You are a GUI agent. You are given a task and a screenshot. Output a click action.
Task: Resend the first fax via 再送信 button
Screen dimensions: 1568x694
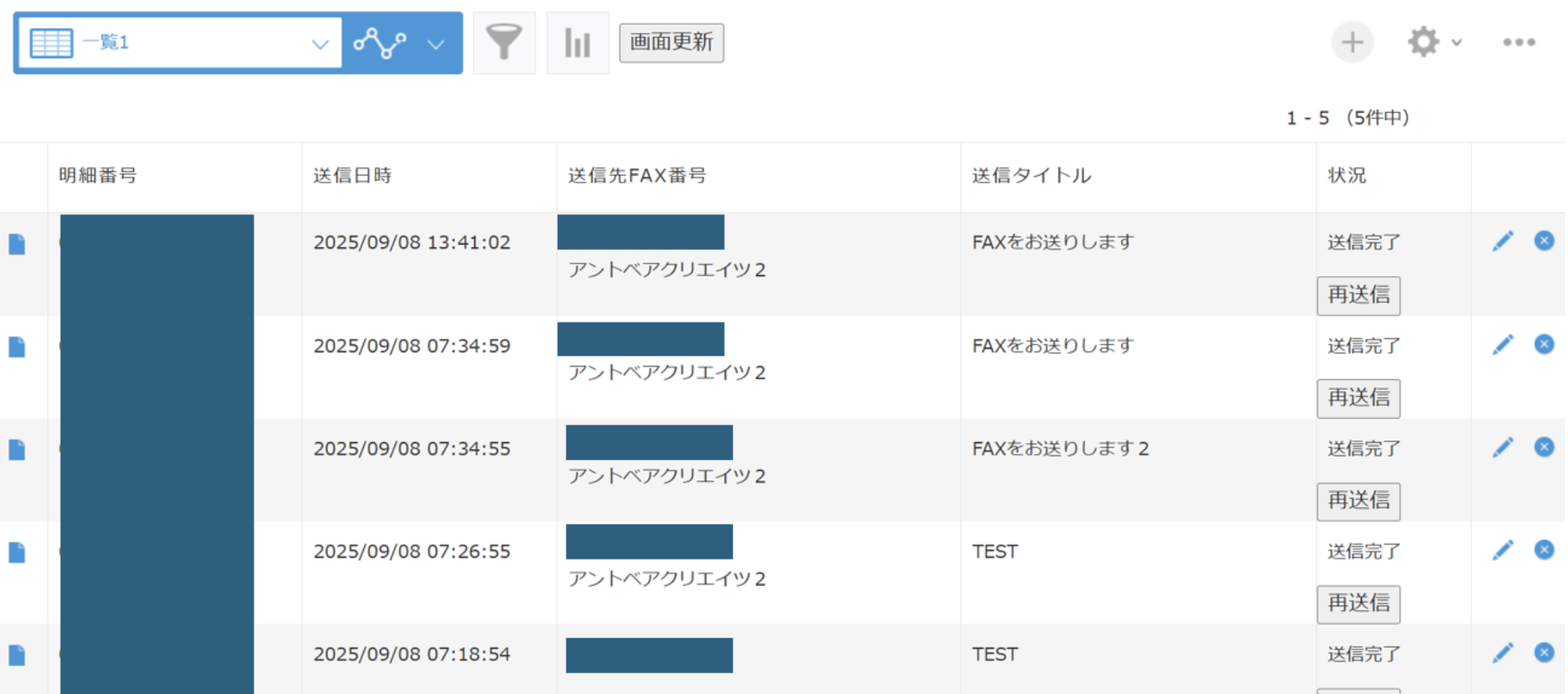pyautogui.click(x=1358, y=296)
